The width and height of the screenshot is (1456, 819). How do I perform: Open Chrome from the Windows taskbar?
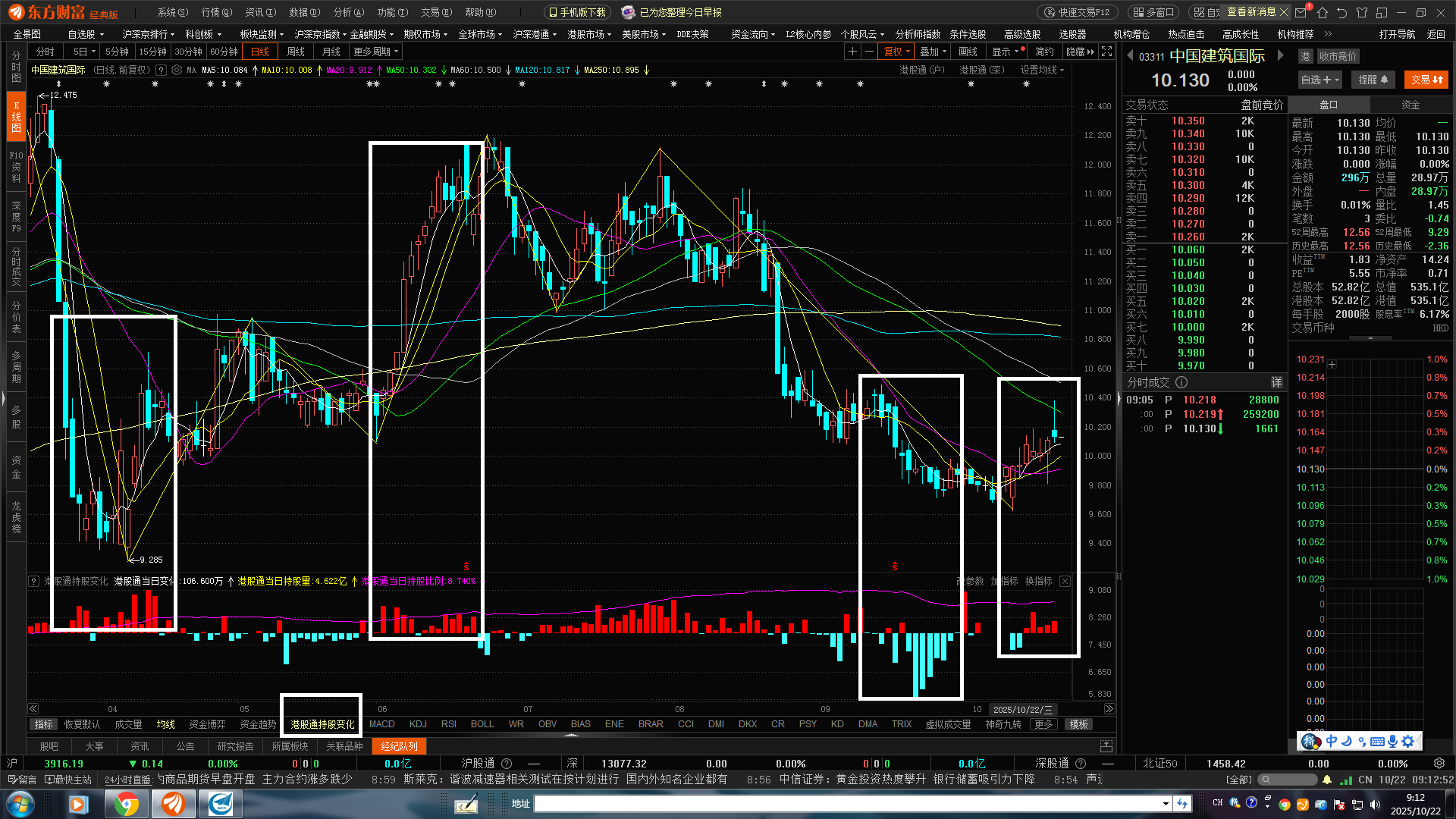pyautogui.click(x=127, y=803)
